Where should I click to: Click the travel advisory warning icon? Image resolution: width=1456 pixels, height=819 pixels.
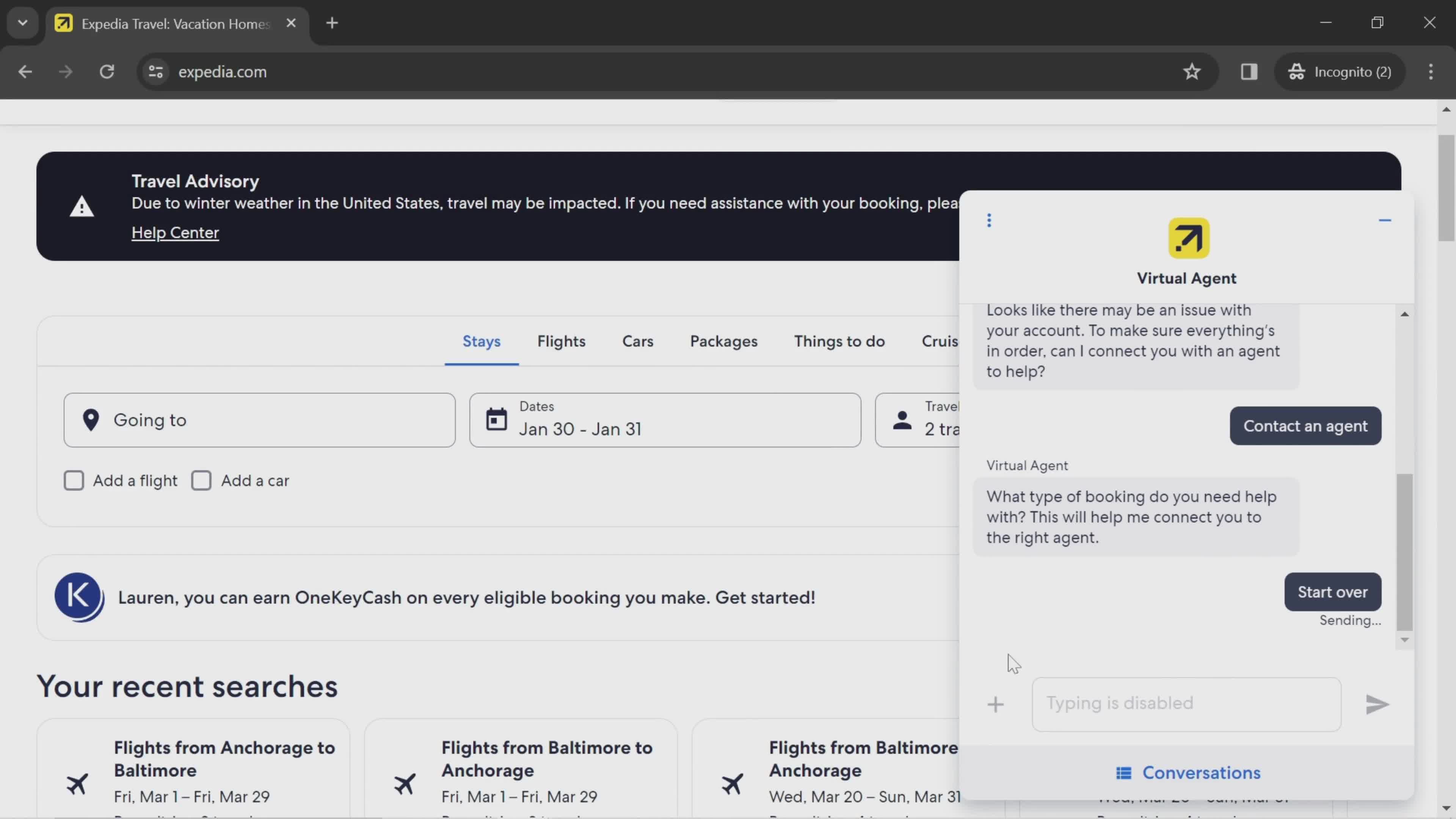82,206
